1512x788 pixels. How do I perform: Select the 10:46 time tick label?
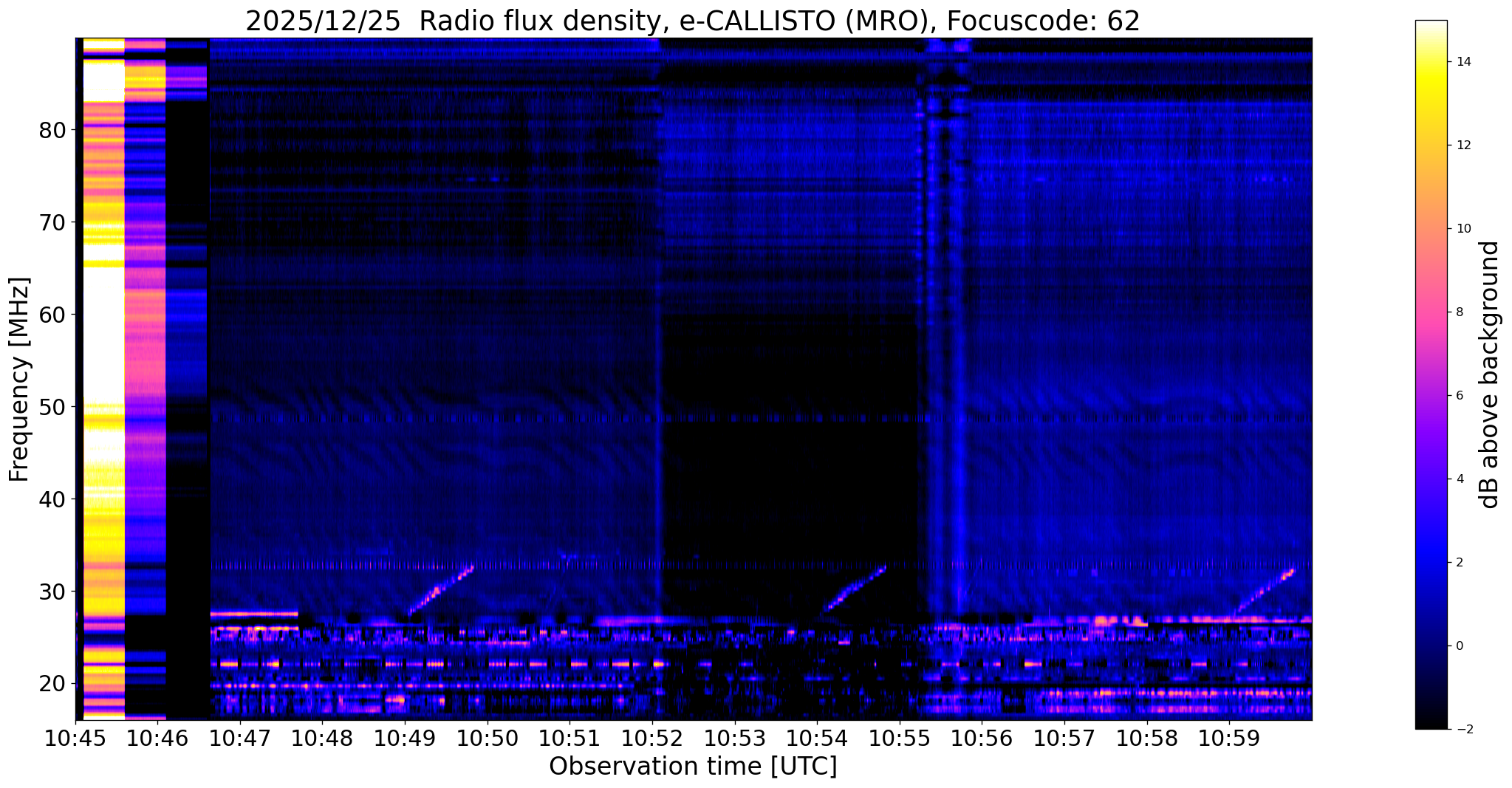(157, 739)
